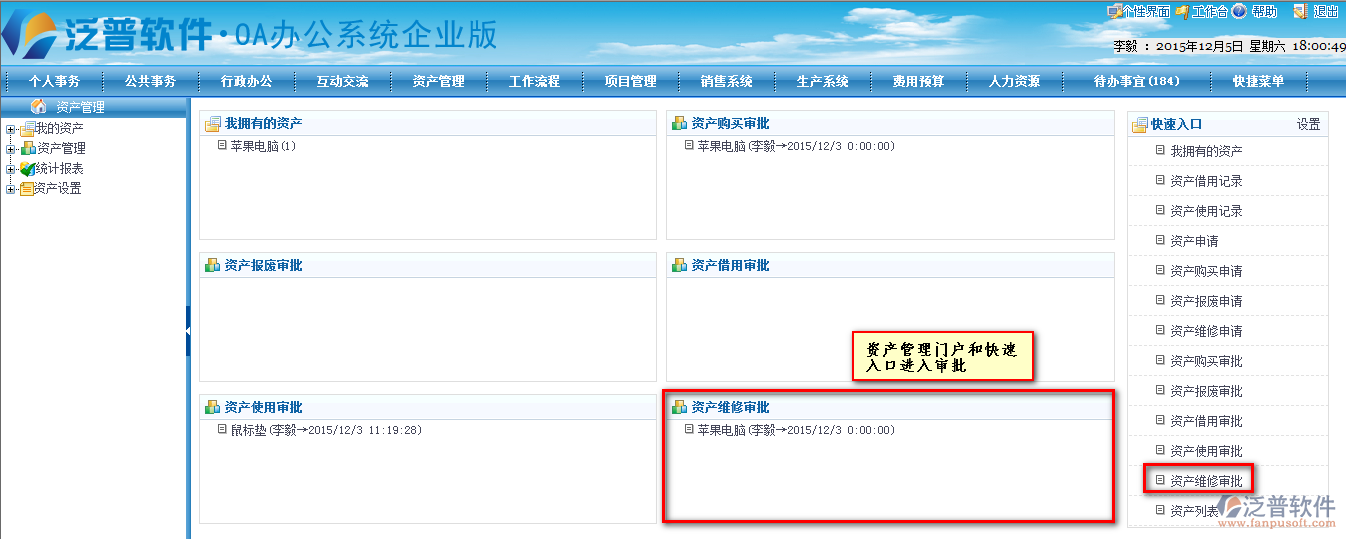Open the 工作流程 menu

(534, 81)
